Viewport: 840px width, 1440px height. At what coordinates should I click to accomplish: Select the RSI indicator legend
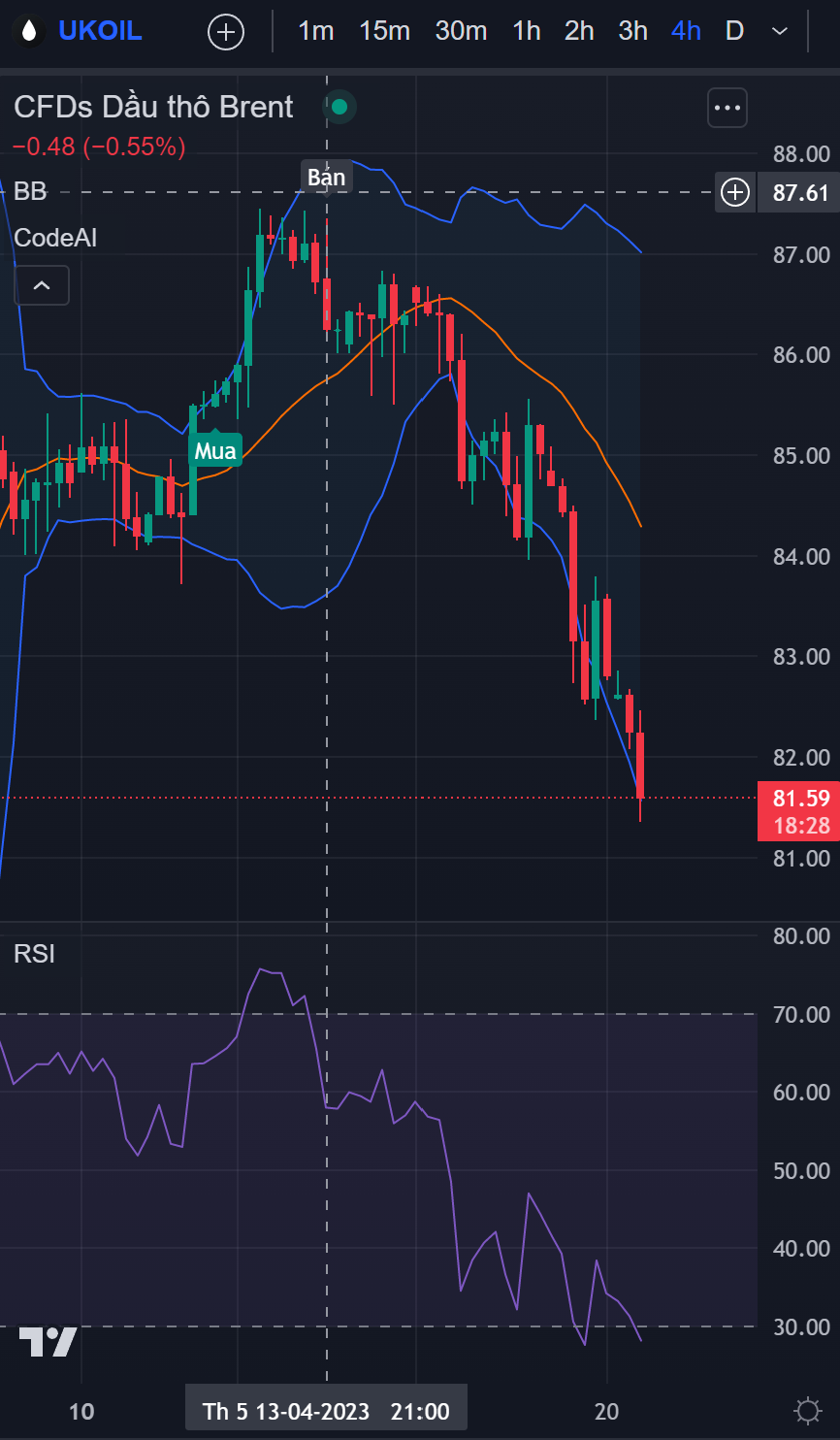coord(34,954)
